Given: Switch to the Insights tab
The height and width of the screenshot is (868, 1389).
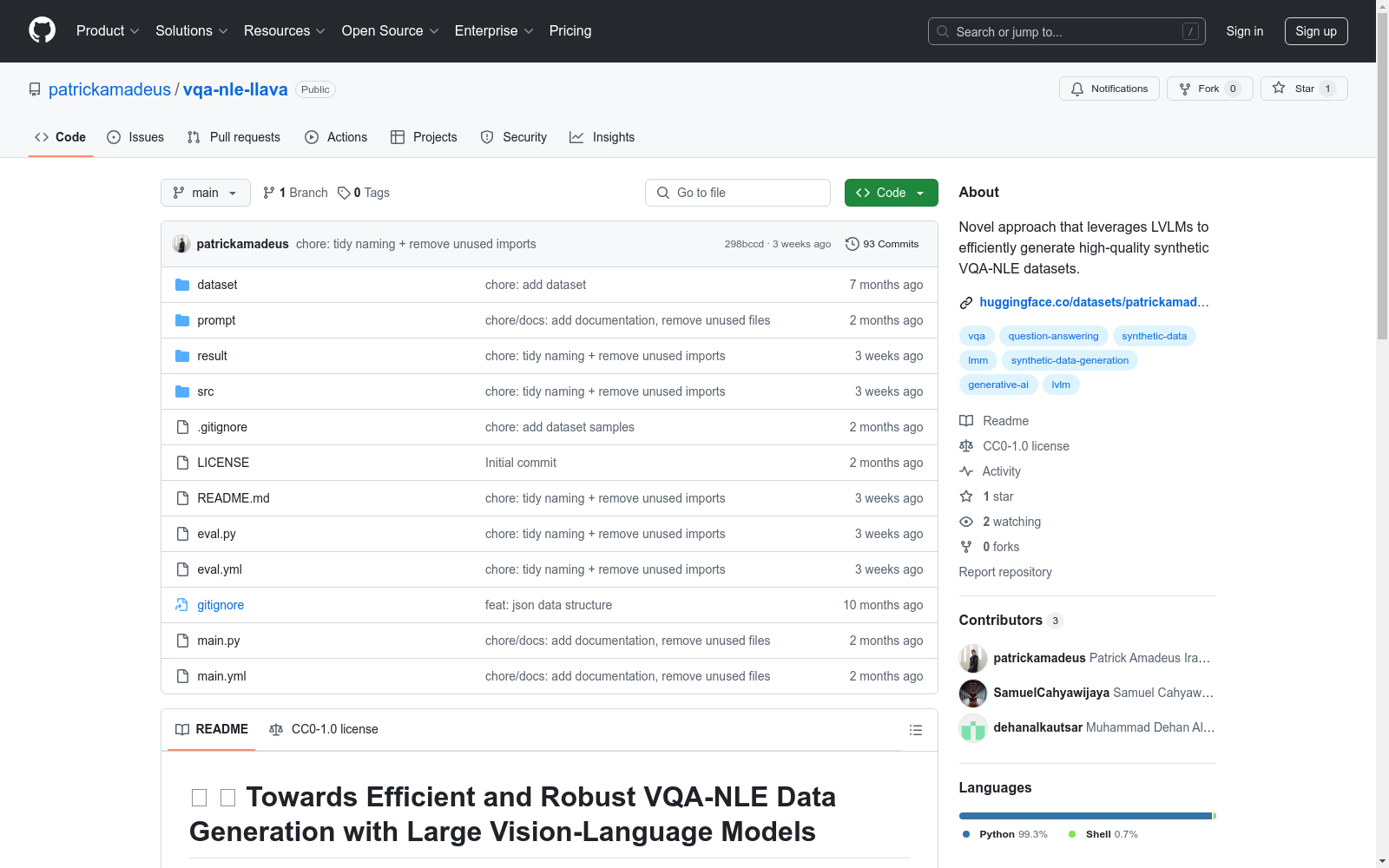Looking at the screenshot, I should [x=602, y=137].
